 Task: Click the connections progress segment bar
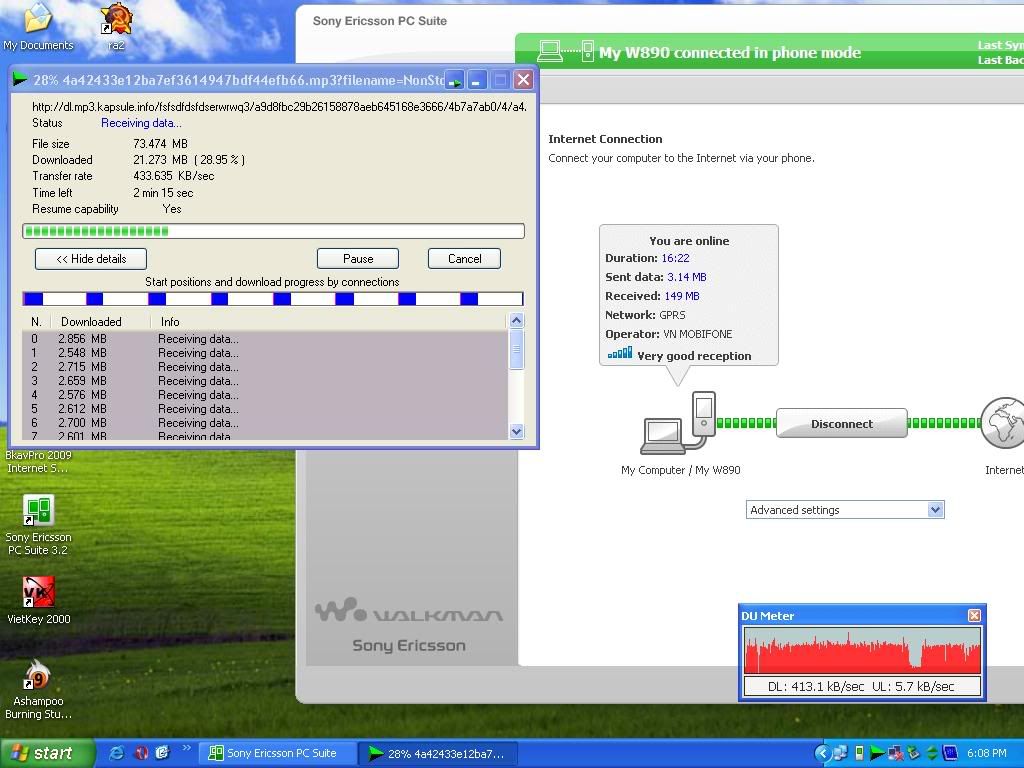[x=273, y=299]
